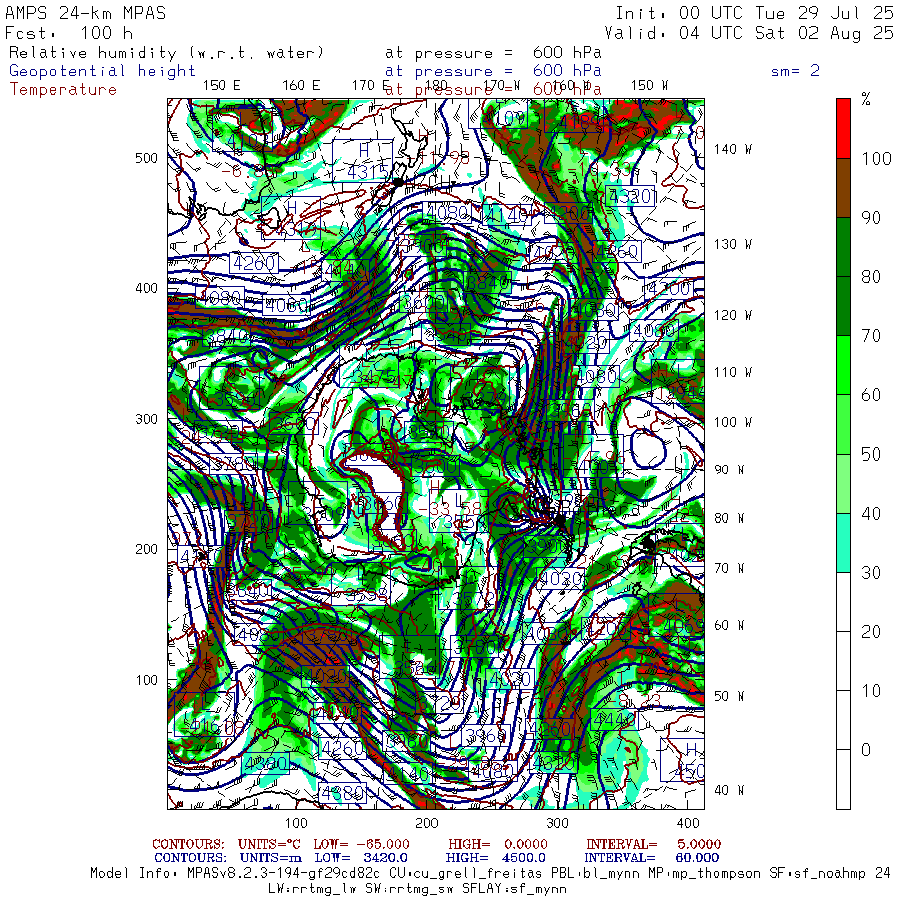Click the '-33.58' temperature minimum label
The width and height of the screenshot is (900, 900).
point(450,509)
